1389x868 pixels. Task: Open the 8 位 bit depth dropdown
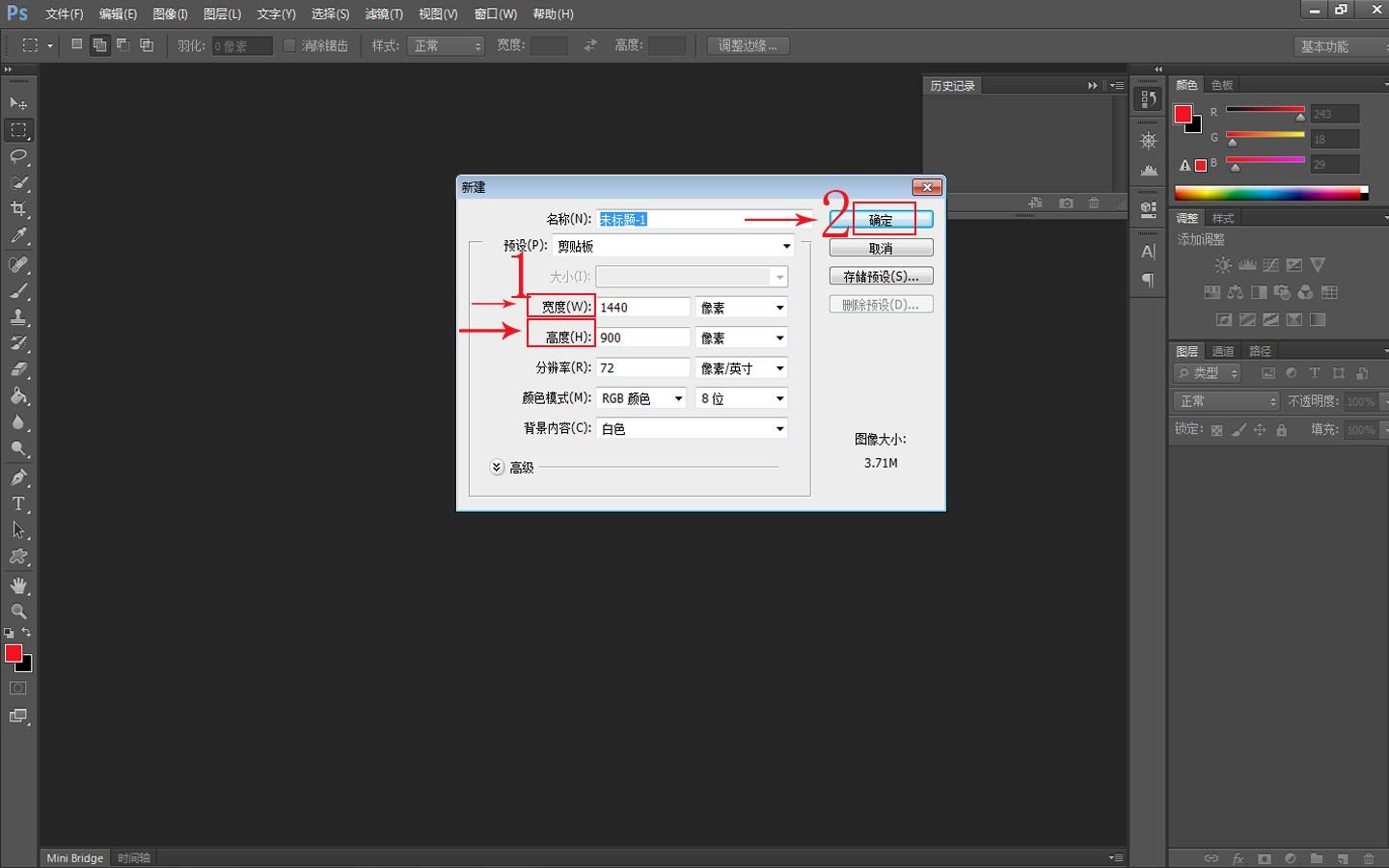click(742, 398)
